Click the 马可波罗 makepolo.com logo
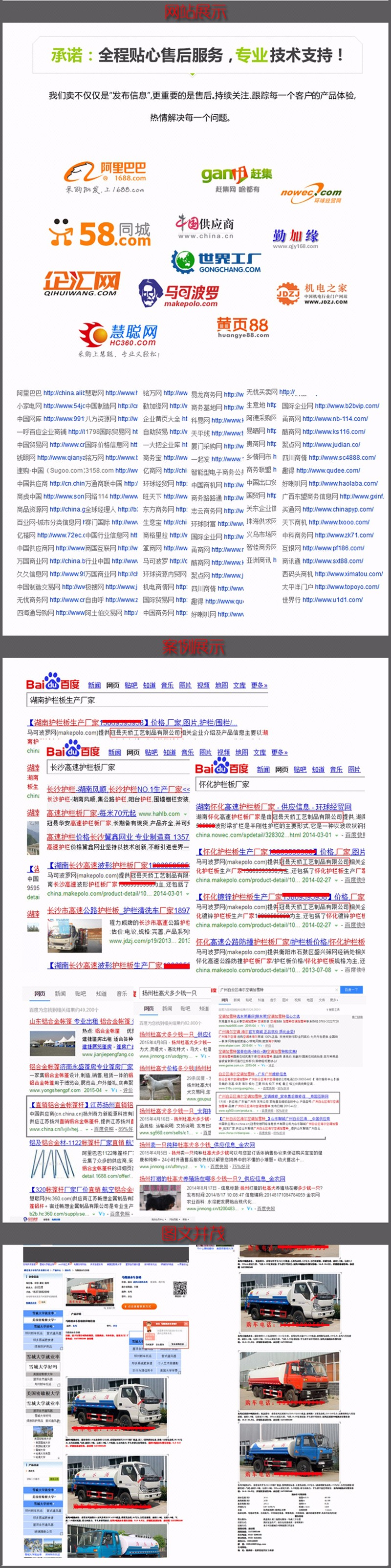This screenshot has width=391, height=1568. (178, 294)
